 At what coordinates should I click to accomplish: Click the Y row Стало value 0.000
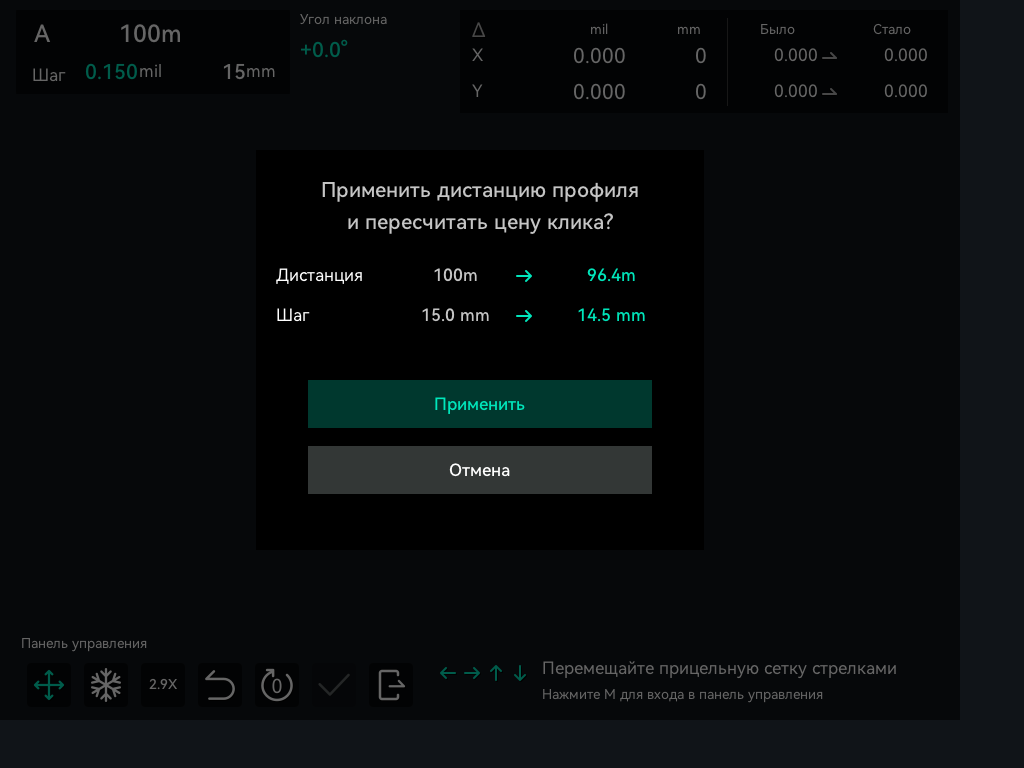906,91
